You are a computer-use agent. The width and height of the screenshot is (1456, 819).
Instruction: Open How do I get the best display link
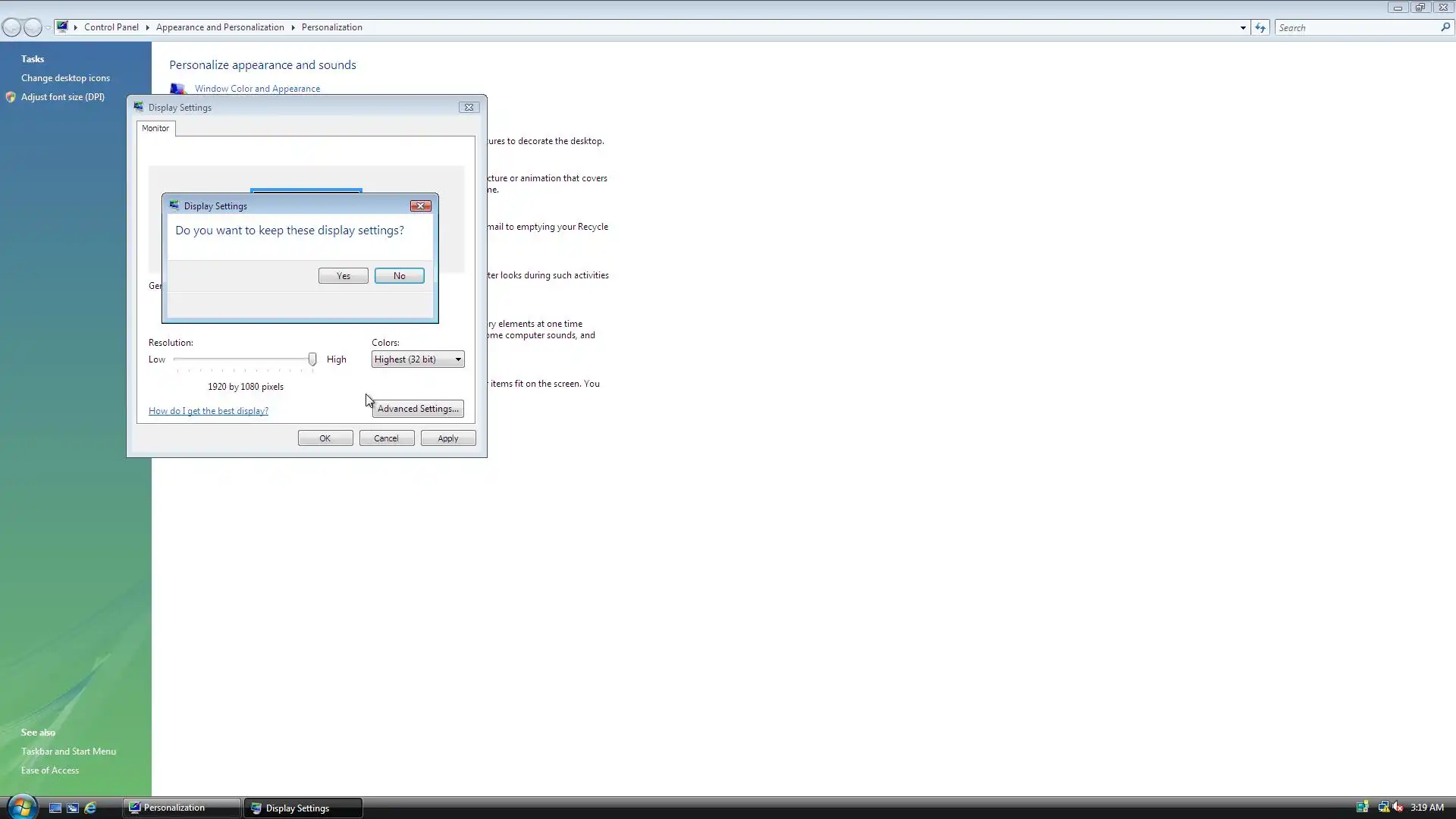209,411
